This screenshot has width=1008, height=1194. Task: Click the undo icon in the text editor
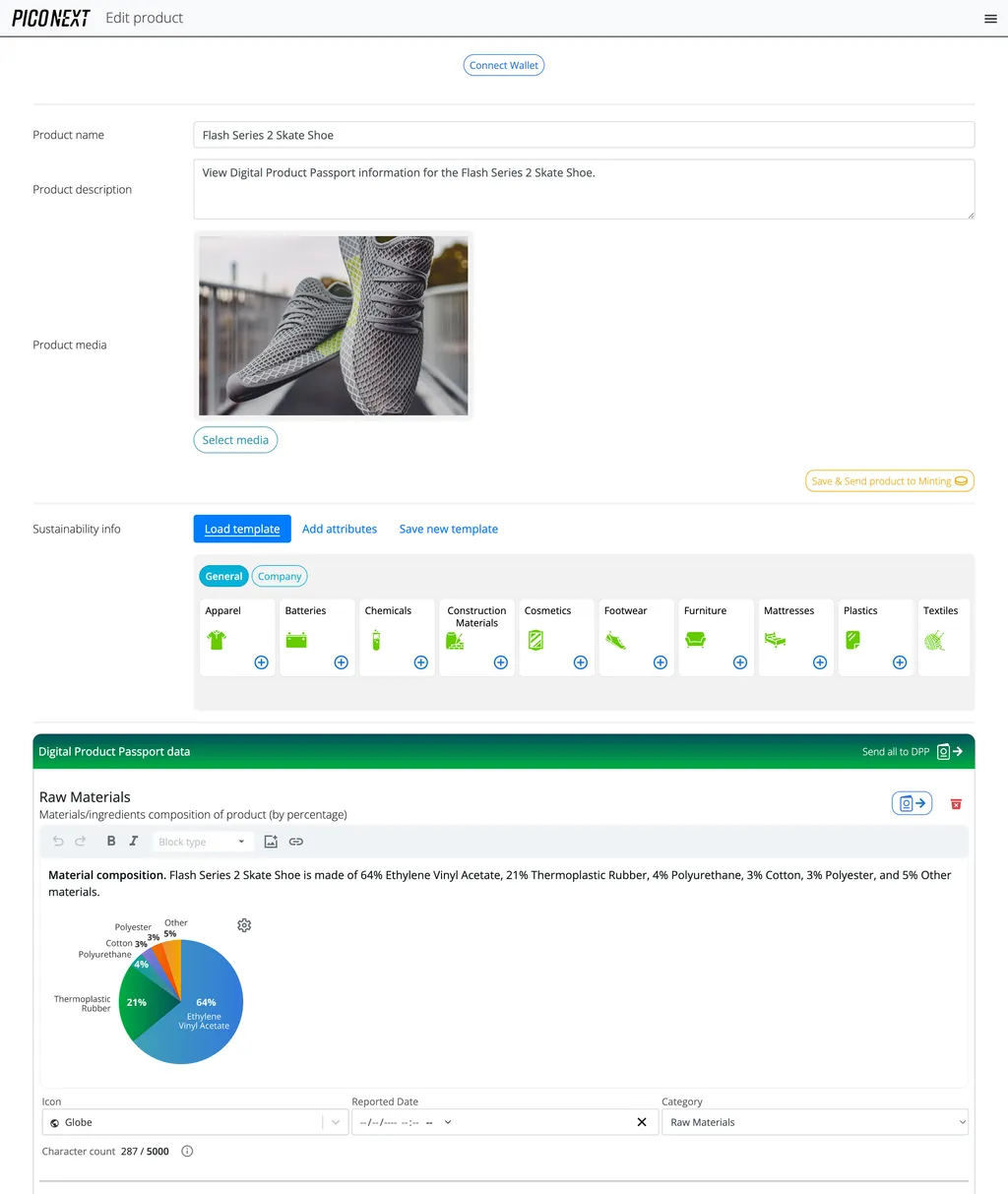tap(56, 841)
